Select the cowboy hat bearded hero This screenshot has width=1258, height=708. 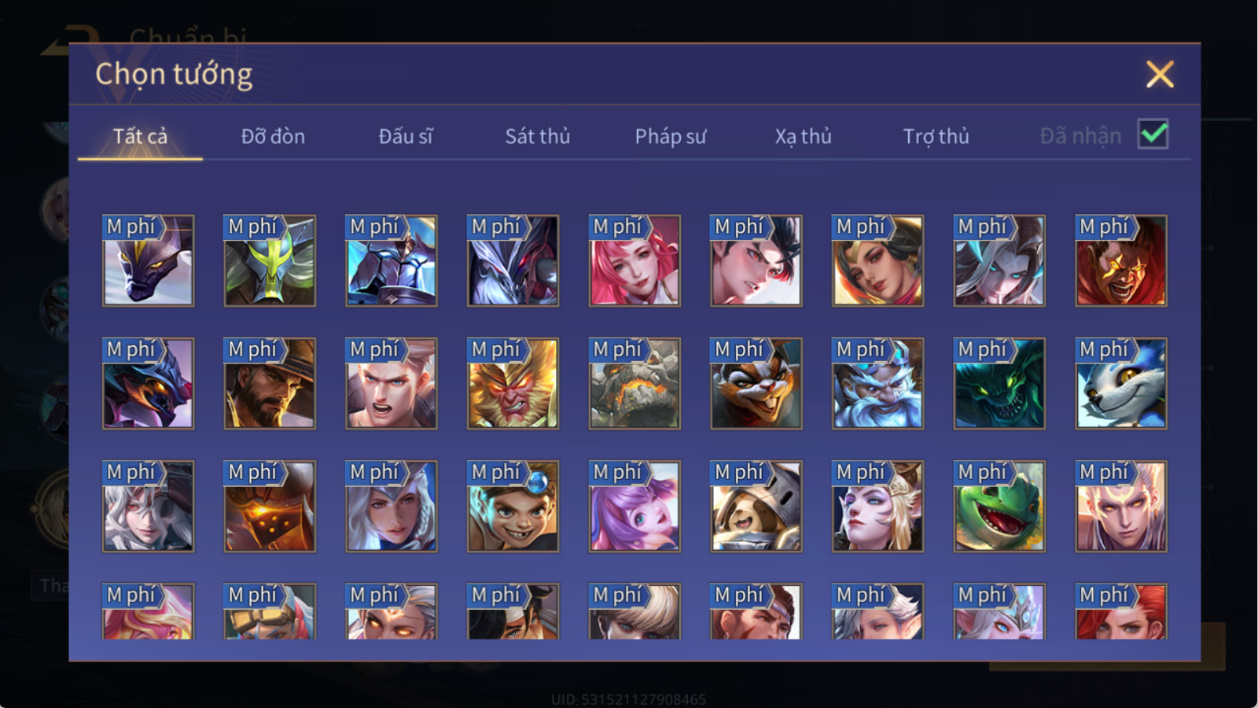pyautogui.click(x=270, y=383)
